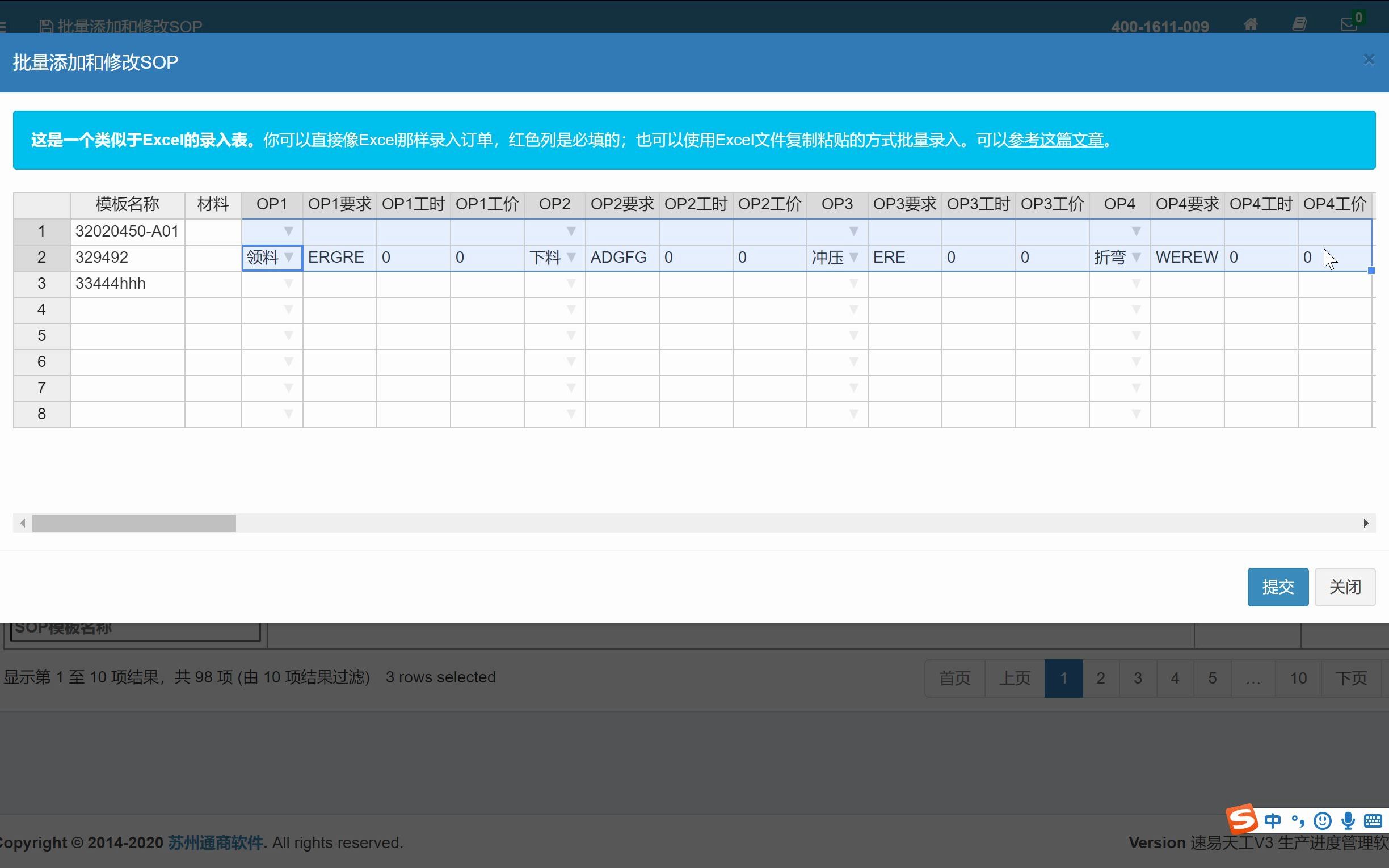
Task: Close the dialog with X icon
Action: click(1369, 60)
